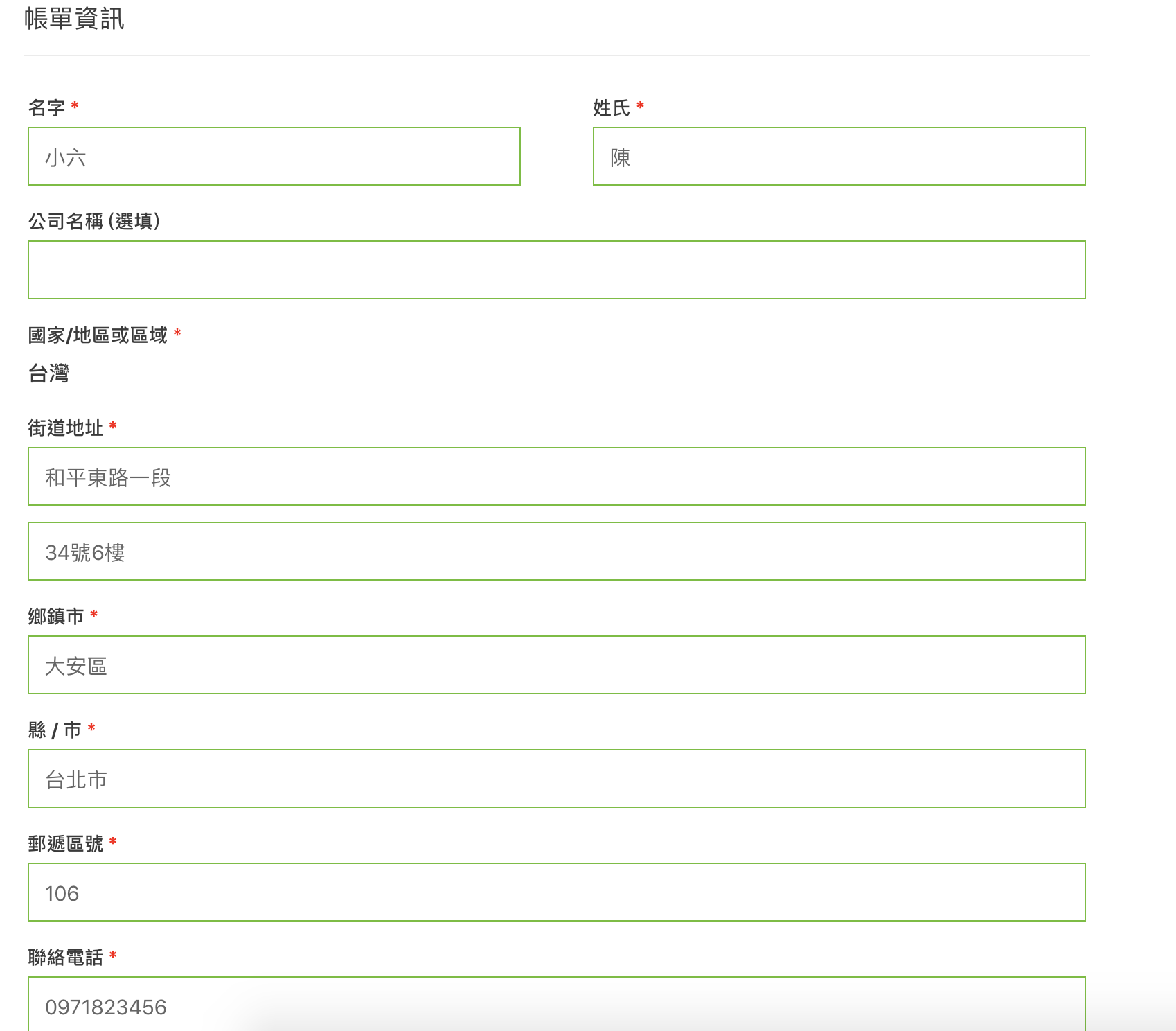Click the 縣 / 市 label
This screenshot has height=1031, width=1176.
[x=55, y=730]
